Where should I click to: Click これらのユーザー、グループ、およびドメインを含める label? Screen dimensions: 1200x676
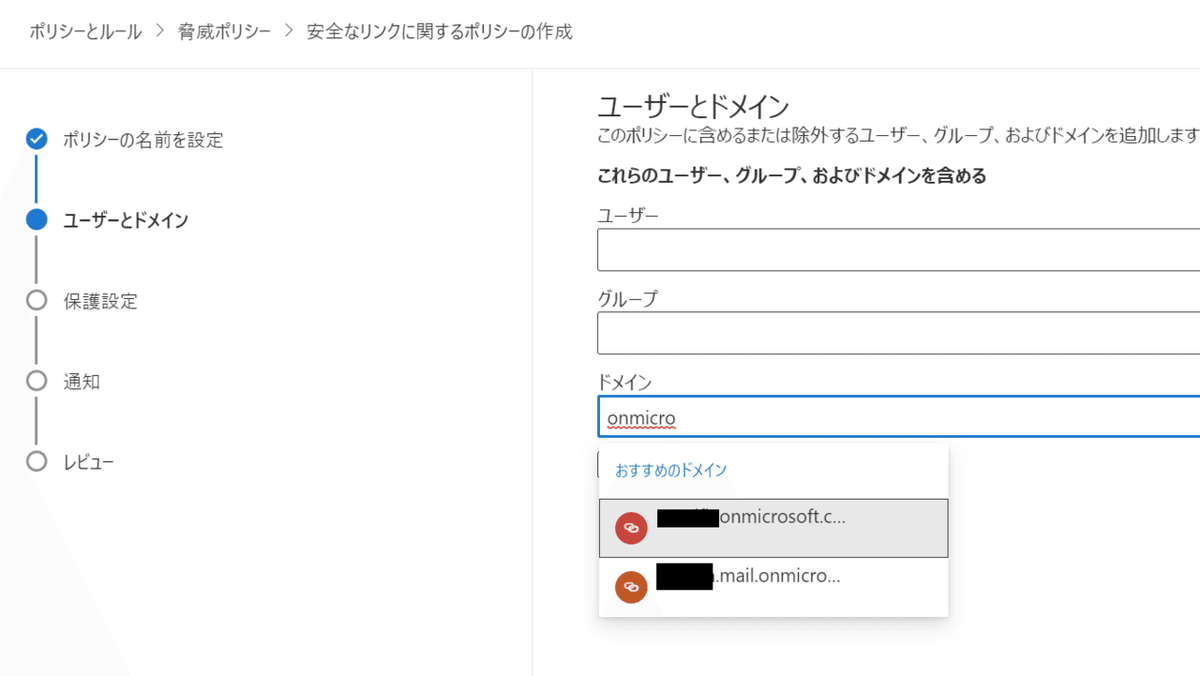click(x=792, y=176)
